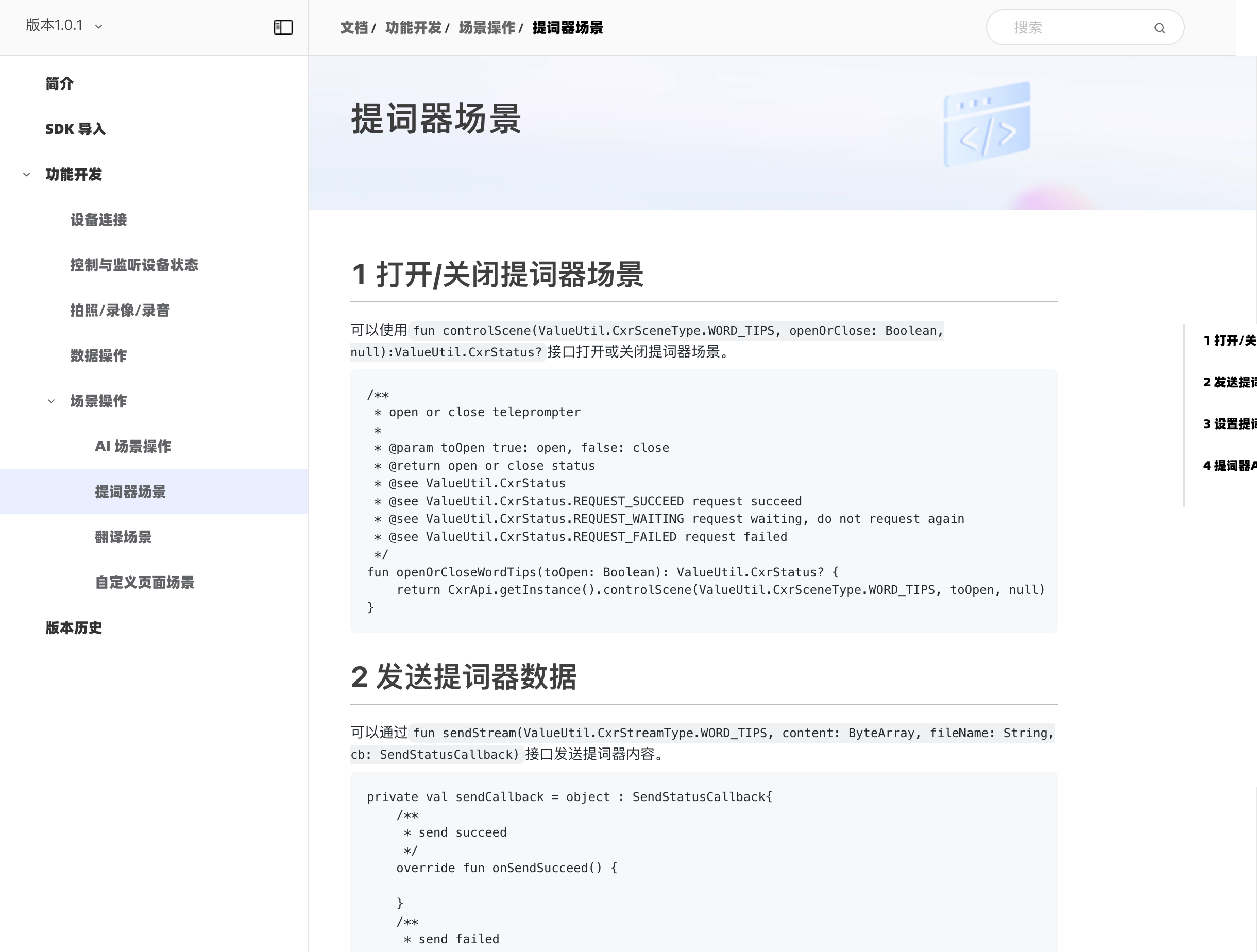The height and width of the screenshot is (952, 1257).
Task: Jump to section 2 发送提词 in outline
Action: (1229, 382)
